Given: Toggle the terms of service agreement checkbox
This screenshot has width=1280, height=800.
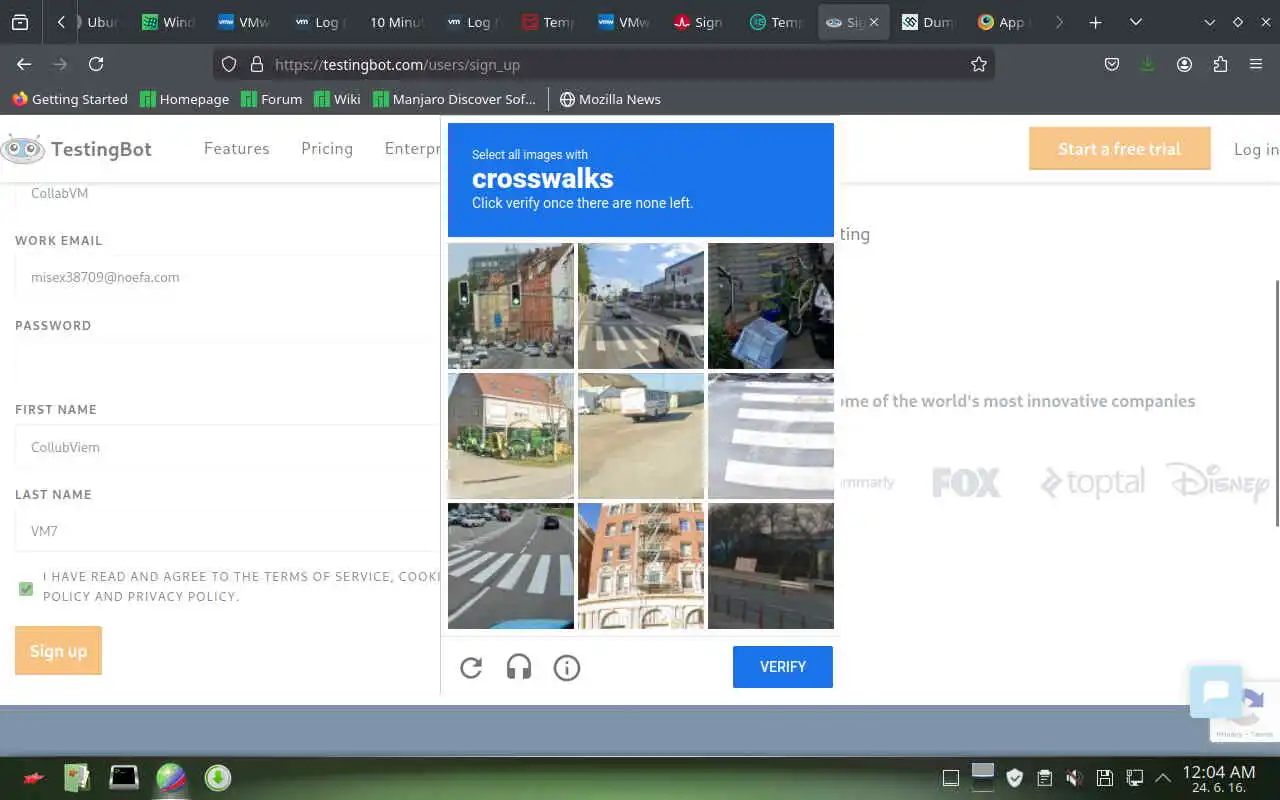Looking at the screenshot, I should pyautogui.click(x=26, y=589).
